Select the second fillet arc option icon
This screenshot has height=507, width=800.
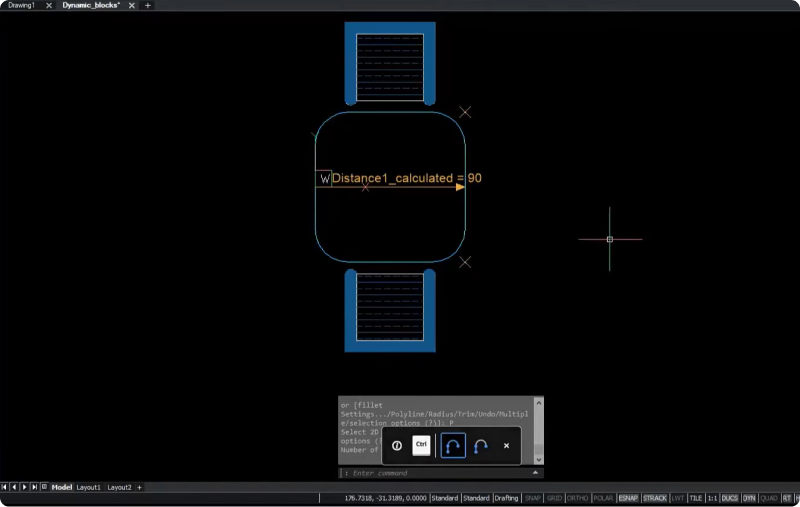pyautogui.click(x=481, y=446)
